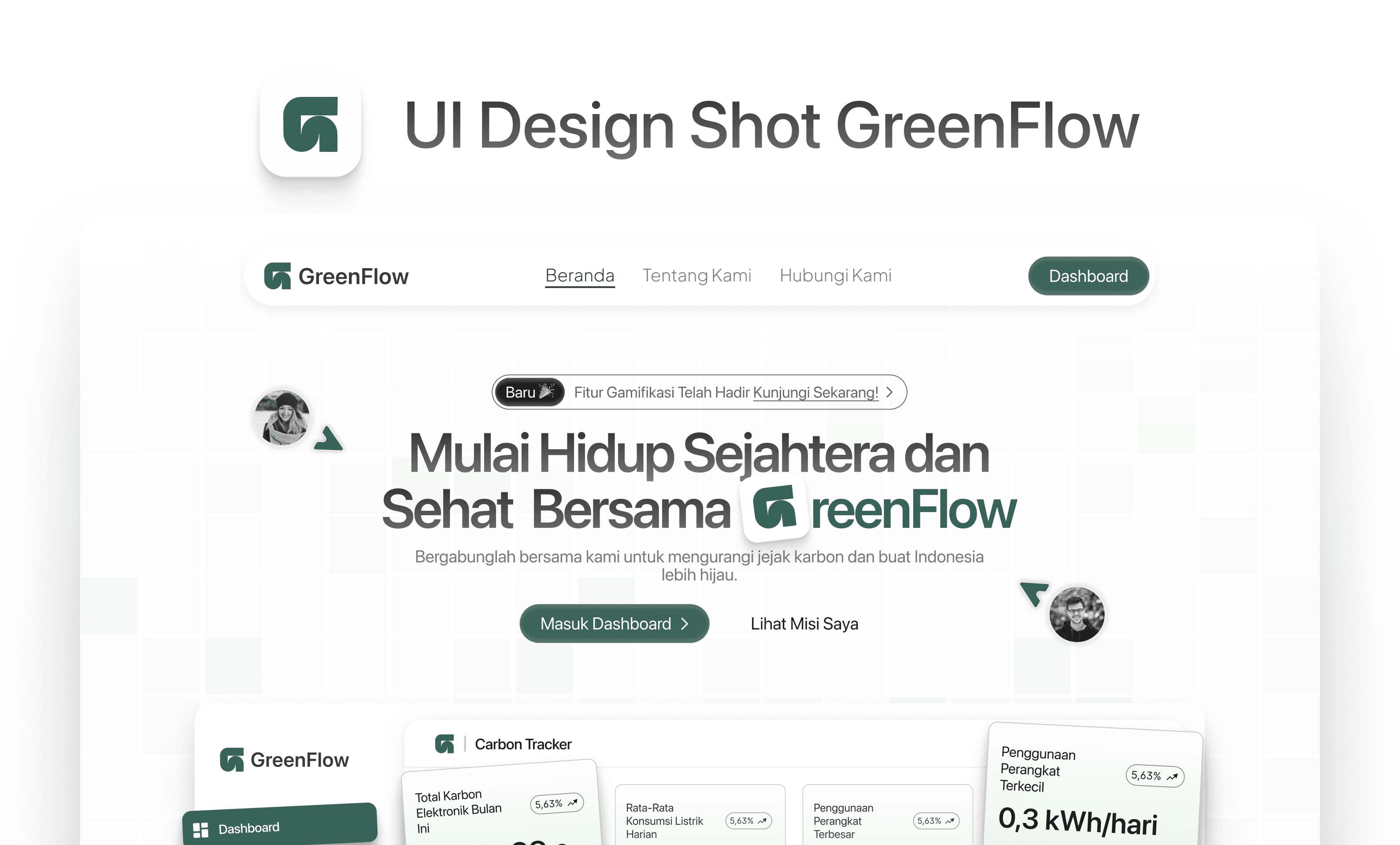Select the Beranda tab
Image resolution: width=1400 pixels, height=845 pixels.
pyautogui.click(x=580, y=275)
